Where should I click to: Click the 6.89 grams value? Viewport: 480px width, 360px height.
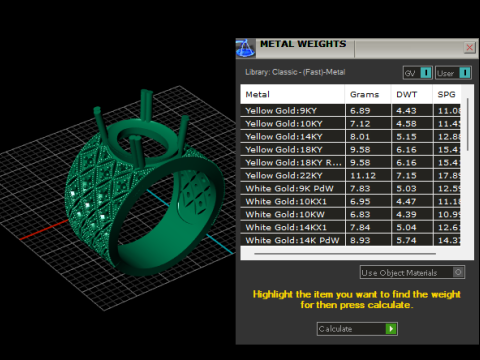(x=360, y=111)
